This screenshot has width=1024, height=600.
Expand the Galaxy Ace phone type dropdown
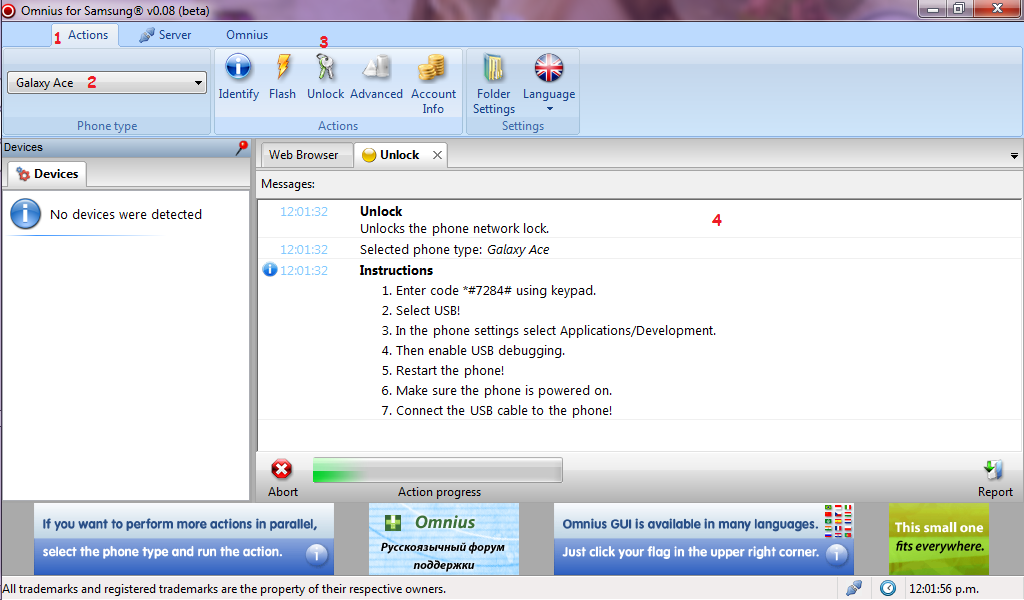107,83
